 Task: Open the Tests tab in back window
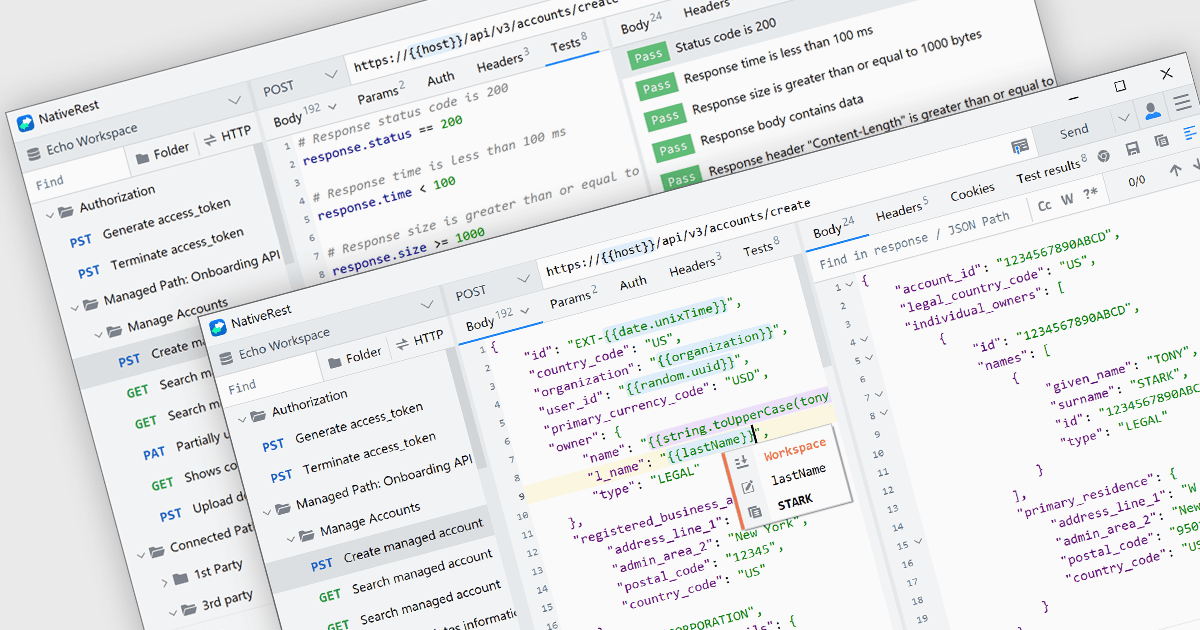tap(567, 45)
